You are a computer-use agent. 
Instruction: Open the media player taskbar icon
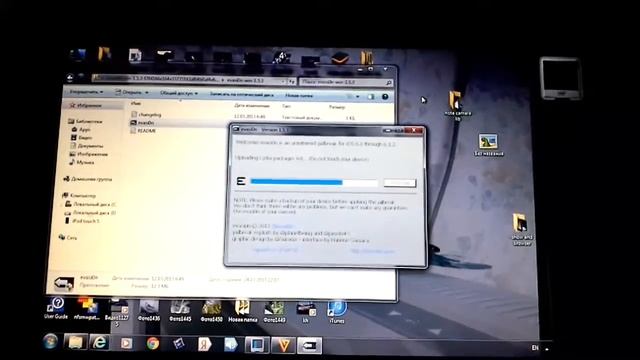(126, 343)
